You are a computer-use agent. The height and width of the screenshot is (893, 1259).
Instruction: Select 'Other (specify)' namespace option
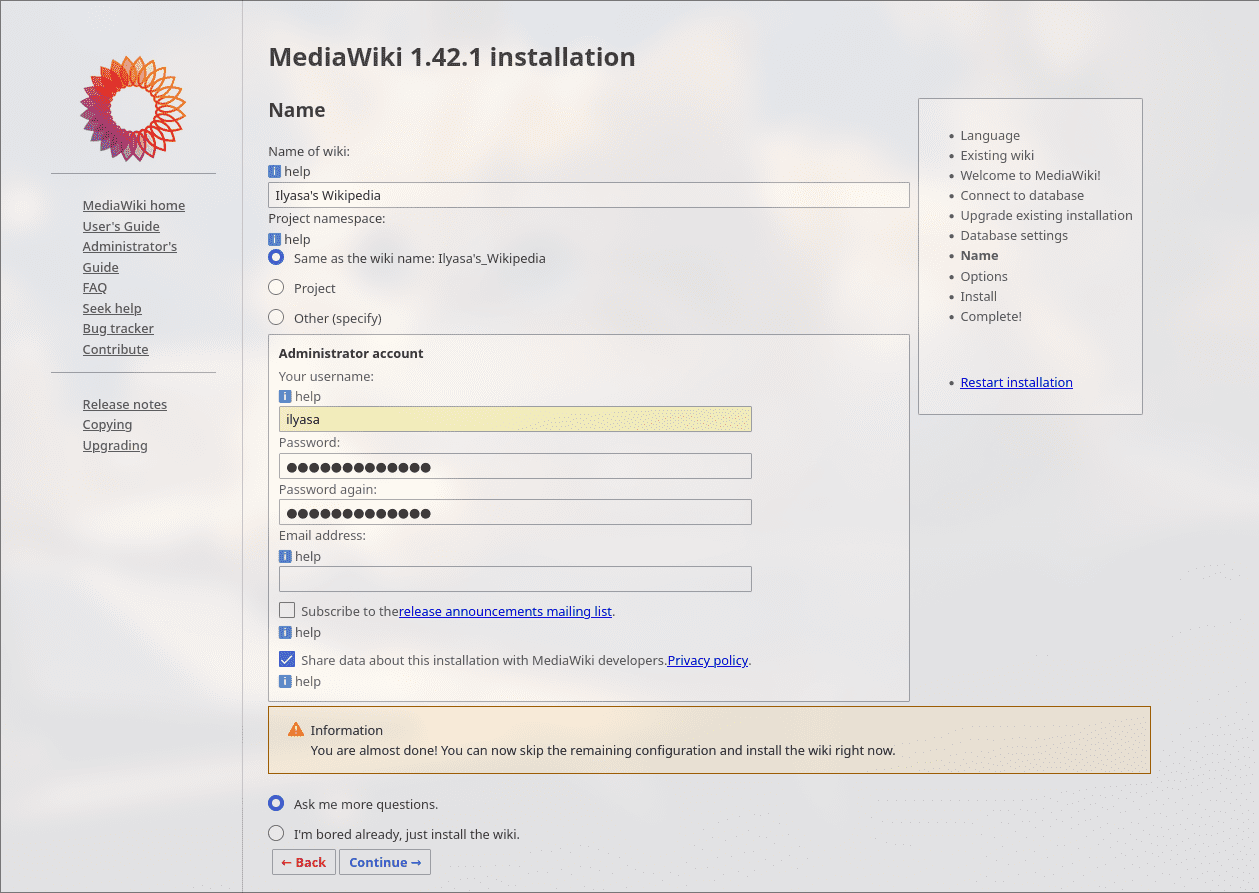click(x=276, y=317)
